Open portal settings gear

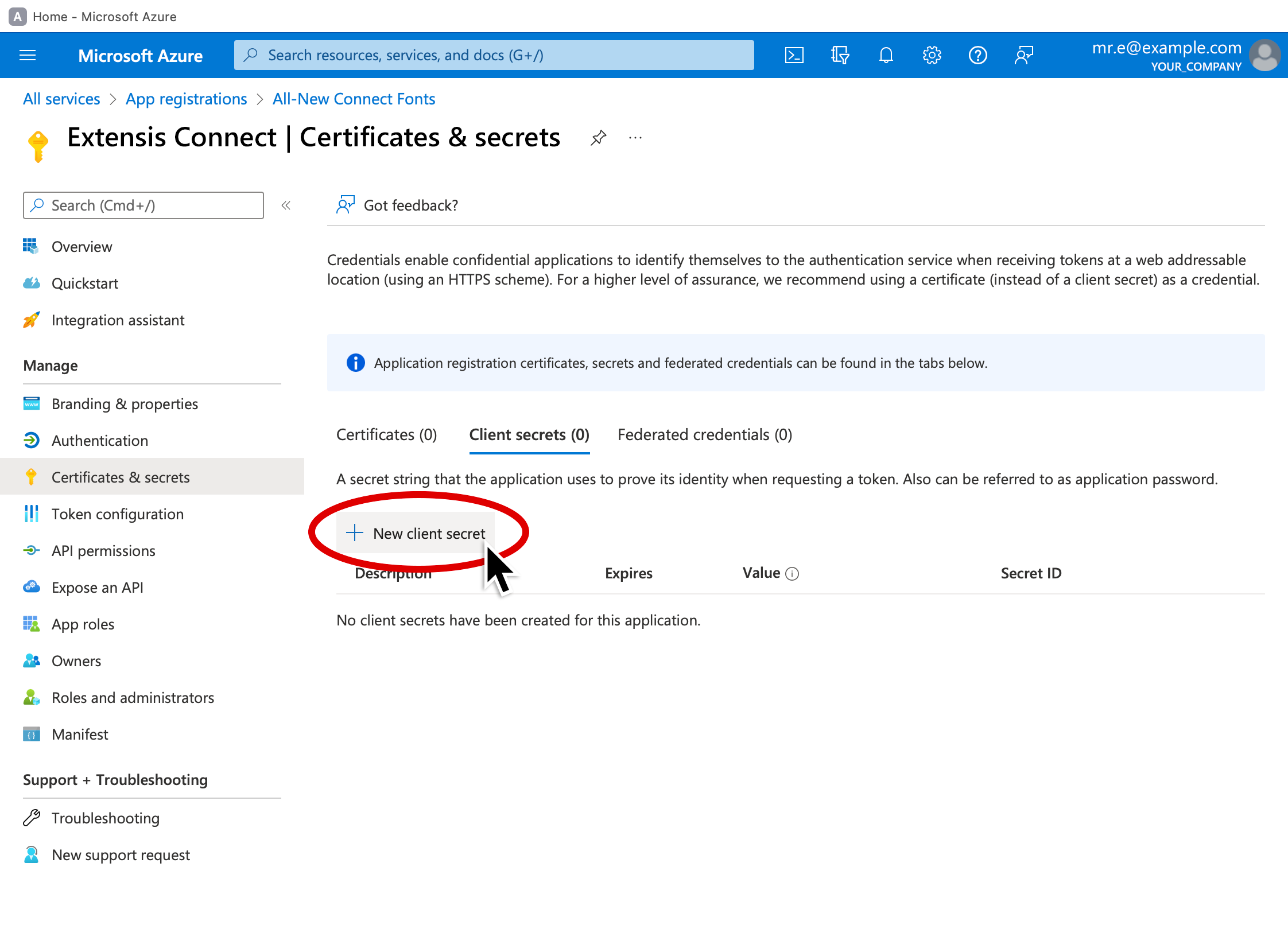pos(932,55)
